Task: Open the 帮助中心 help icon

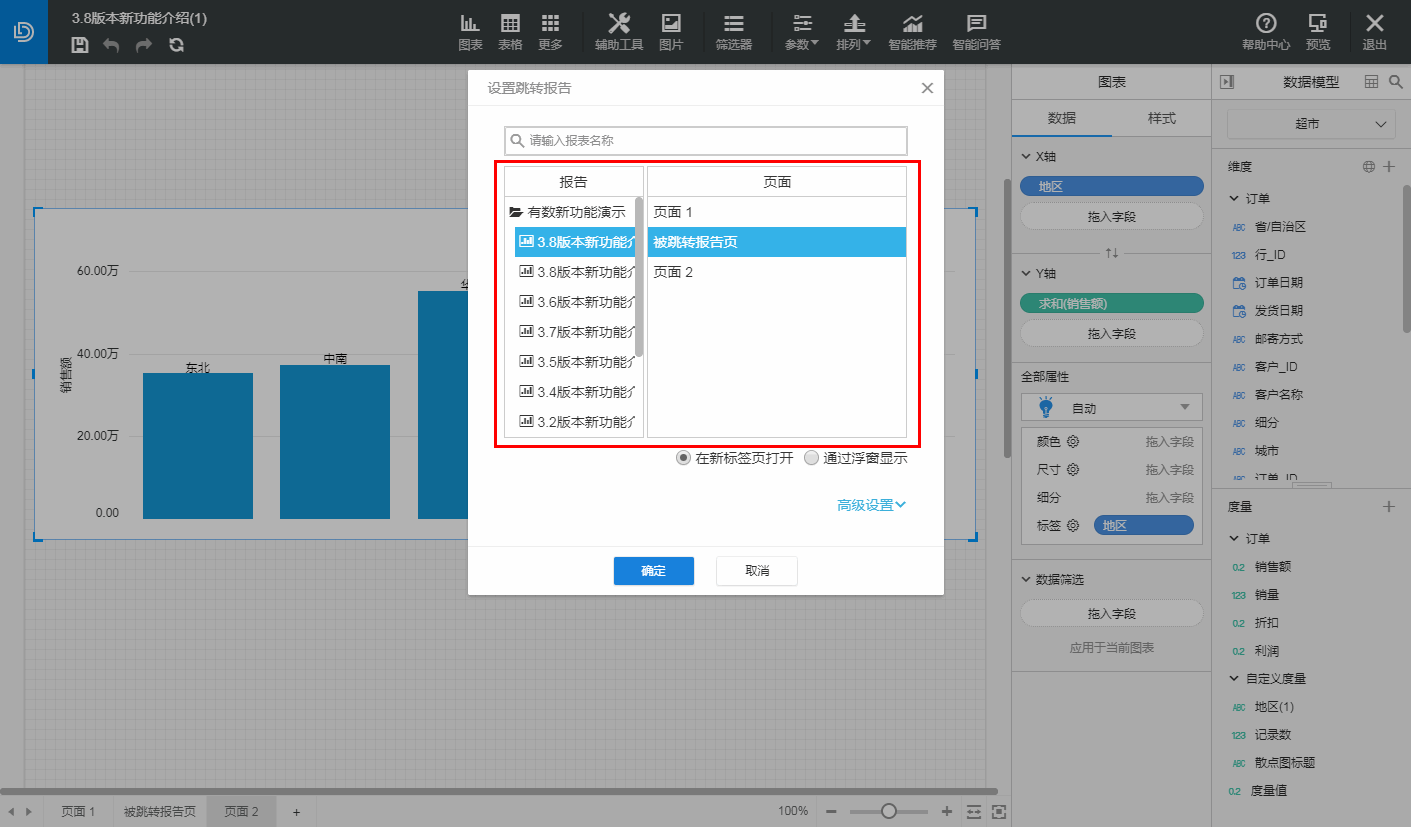Action: (1266, 32)
